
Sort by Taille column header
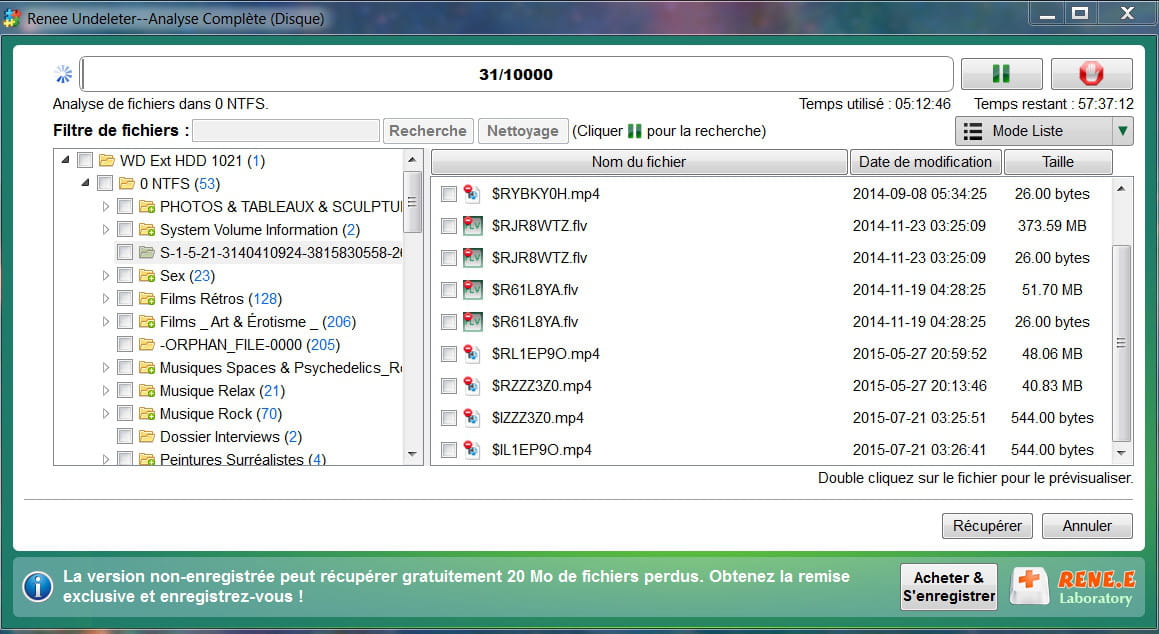1057,162
